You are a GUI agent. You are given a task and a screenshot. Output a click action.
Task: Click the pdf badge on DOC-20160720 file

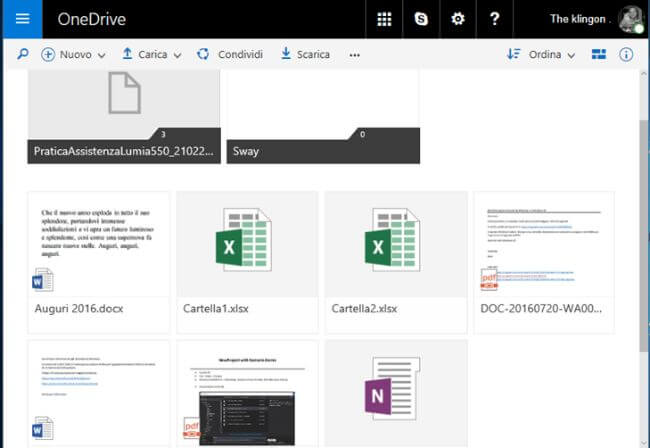(489, 279)
